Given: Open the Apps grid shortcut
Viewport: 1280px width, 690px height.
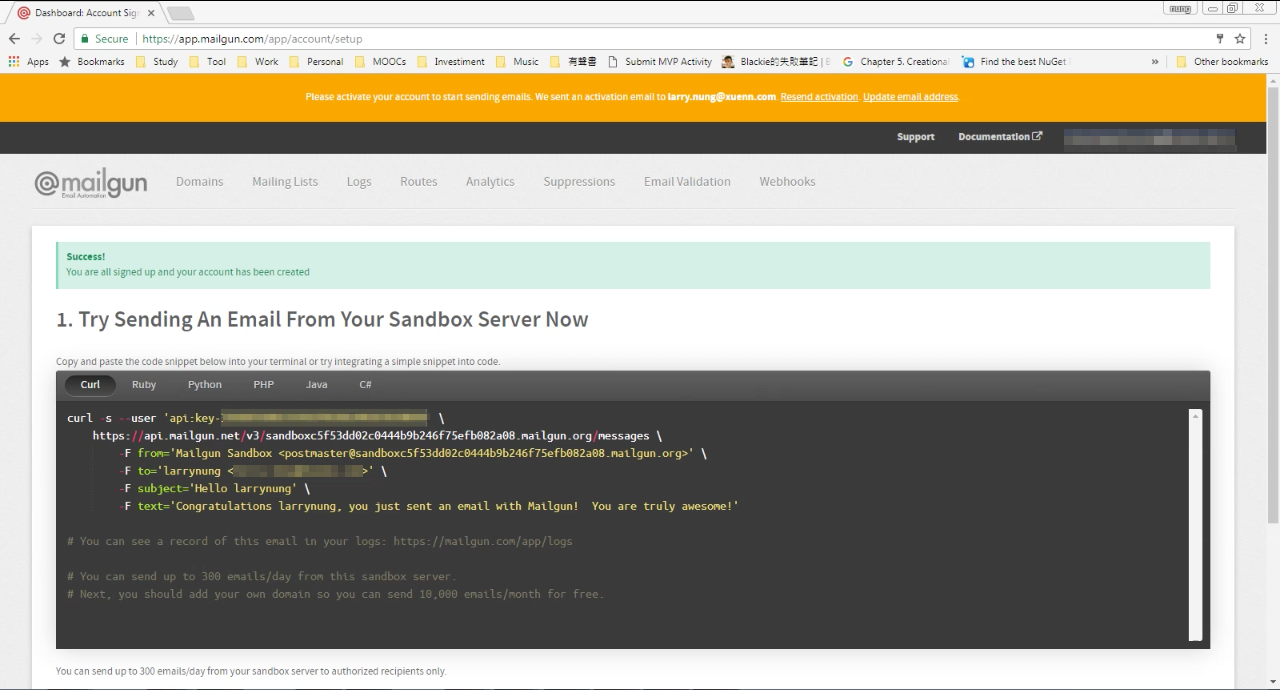Looking at the screenshot, I should 29,62.
